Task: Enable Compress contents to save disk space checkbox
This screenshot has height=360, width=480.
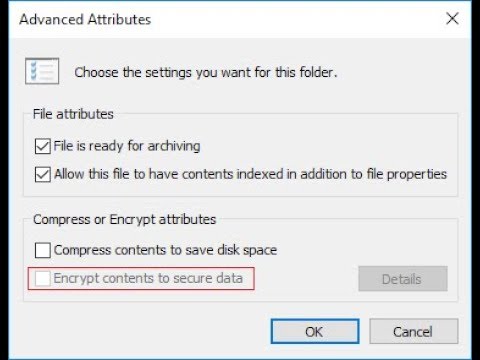Action: (43, 250)
